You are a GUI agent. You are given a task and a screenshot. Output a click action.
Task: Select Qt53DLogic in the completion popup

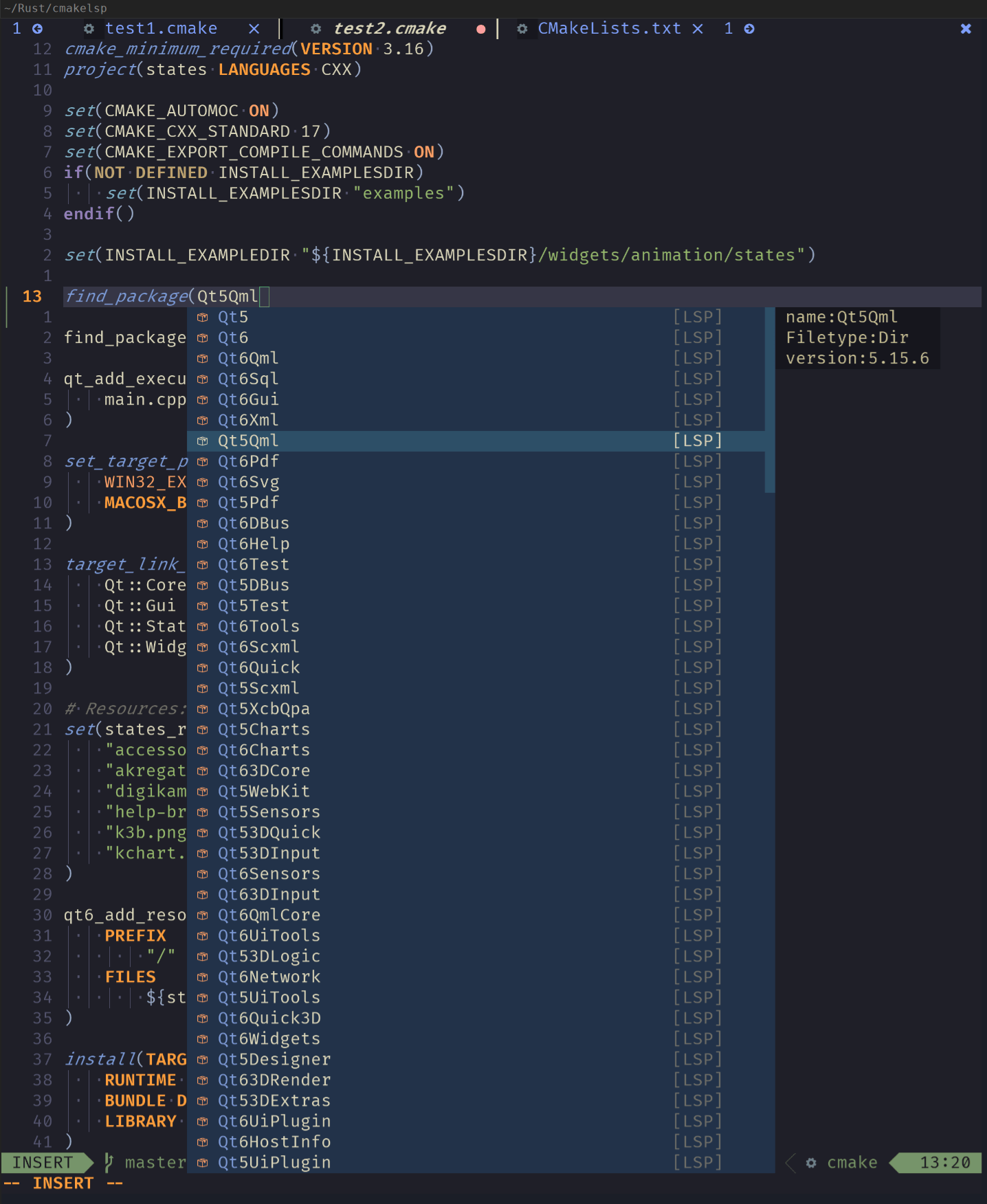point(476,956)
